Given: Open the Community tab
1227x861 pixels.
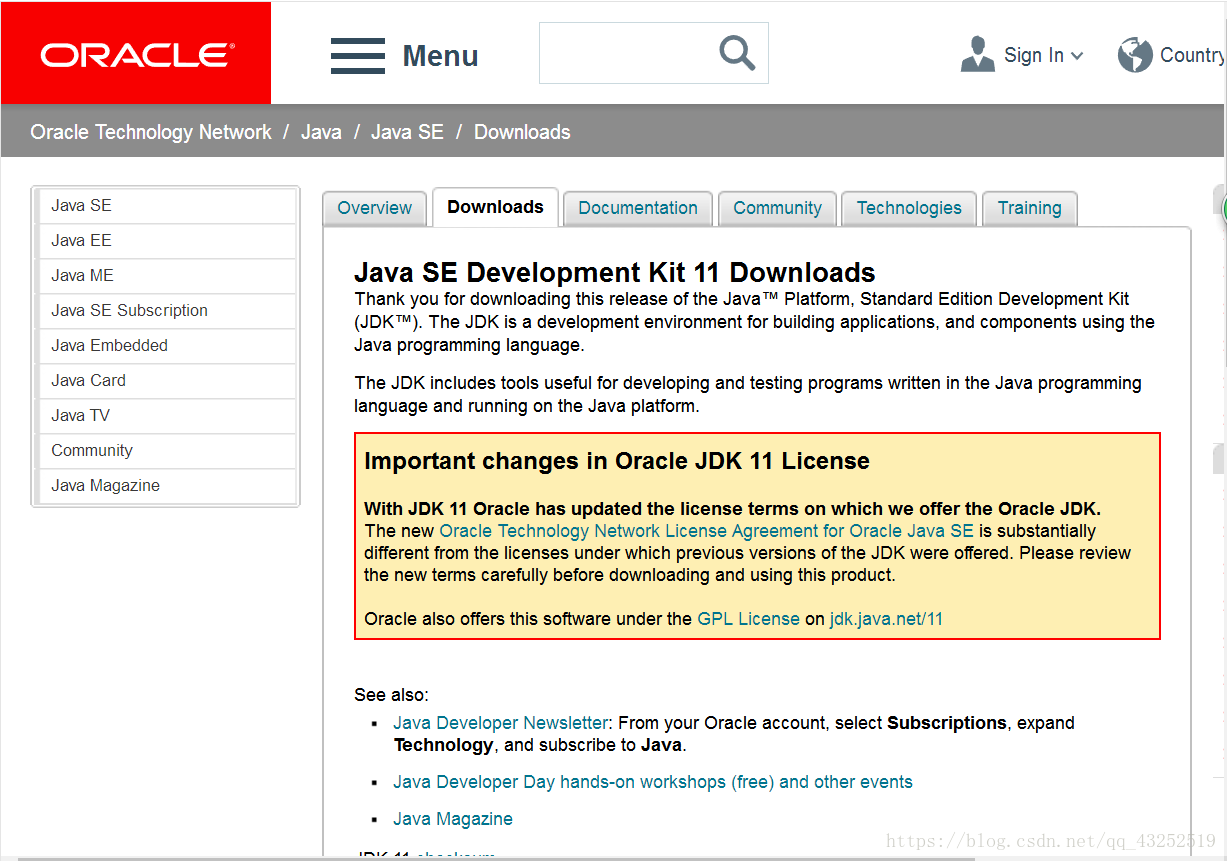Looking at the screenshot, I should click(777, 208).
